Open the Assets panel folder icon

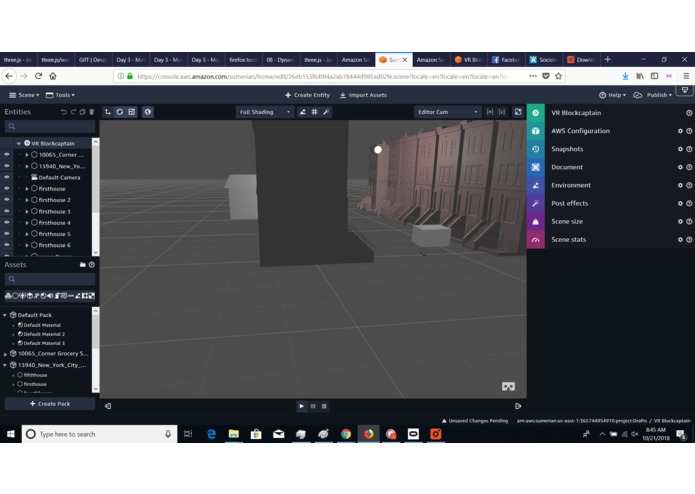click(82, 265)
